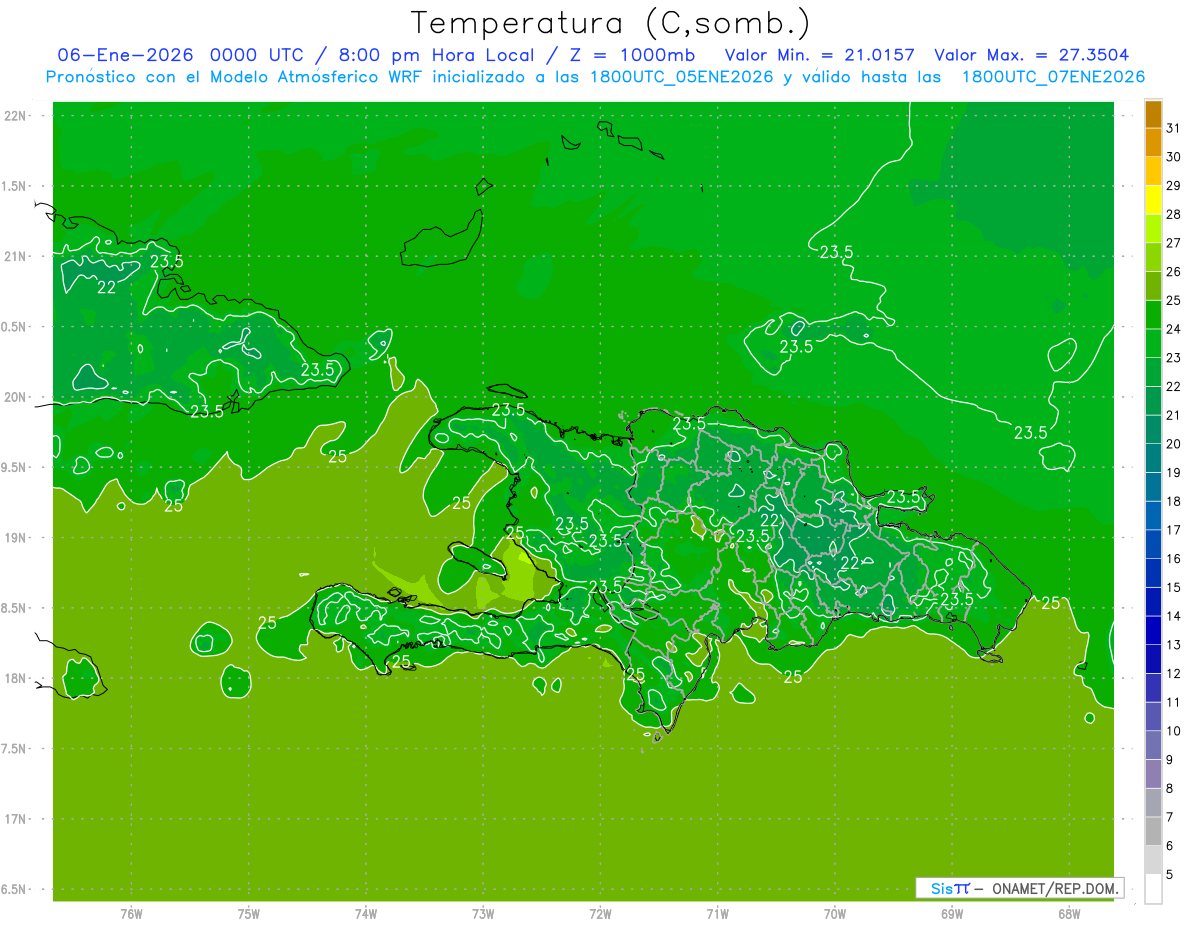Screen dimensions: 1200x927
Task: Select the "Z = 1000mb" level text
Action: (x=632, y=55)
